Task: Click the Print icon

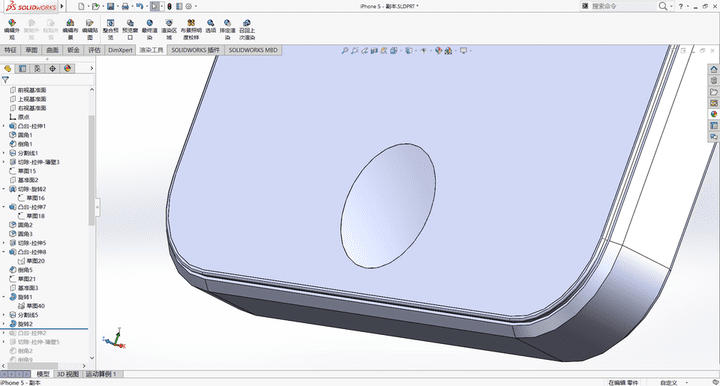Action: pos(125,6)
